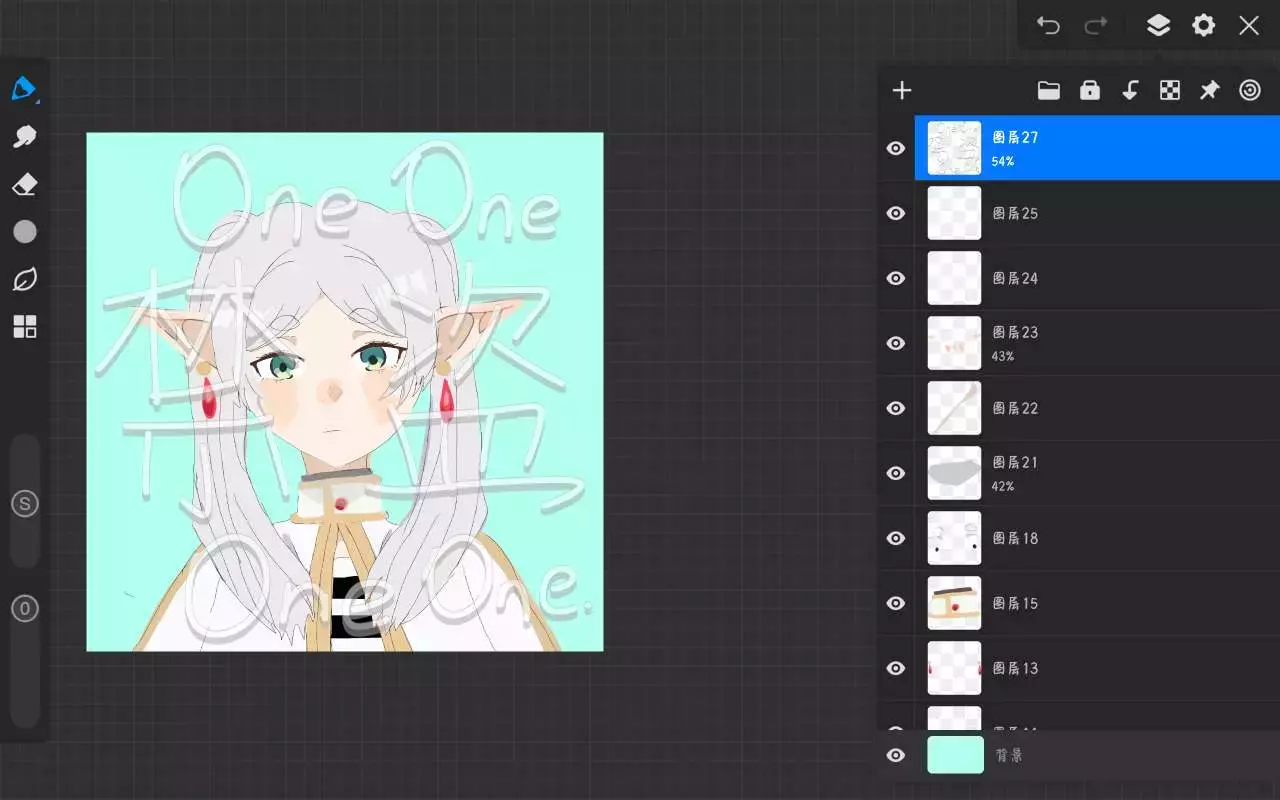The image size is (1280, 800).
Task: Open the gray color picker circle
Action: tap(24, 232)
